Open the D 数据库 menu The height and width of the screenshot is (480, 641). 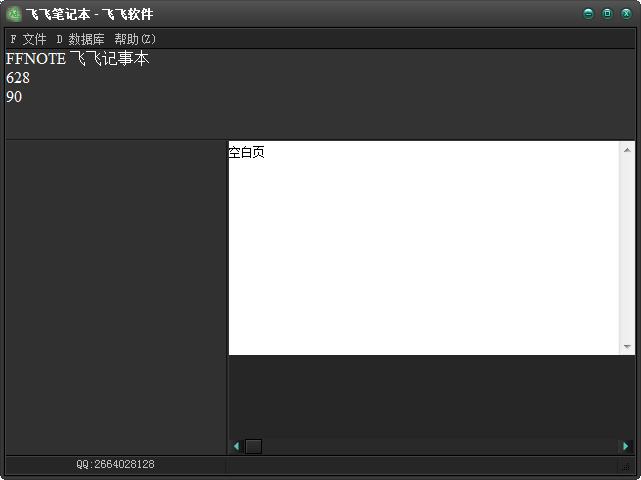pos(80,39)
